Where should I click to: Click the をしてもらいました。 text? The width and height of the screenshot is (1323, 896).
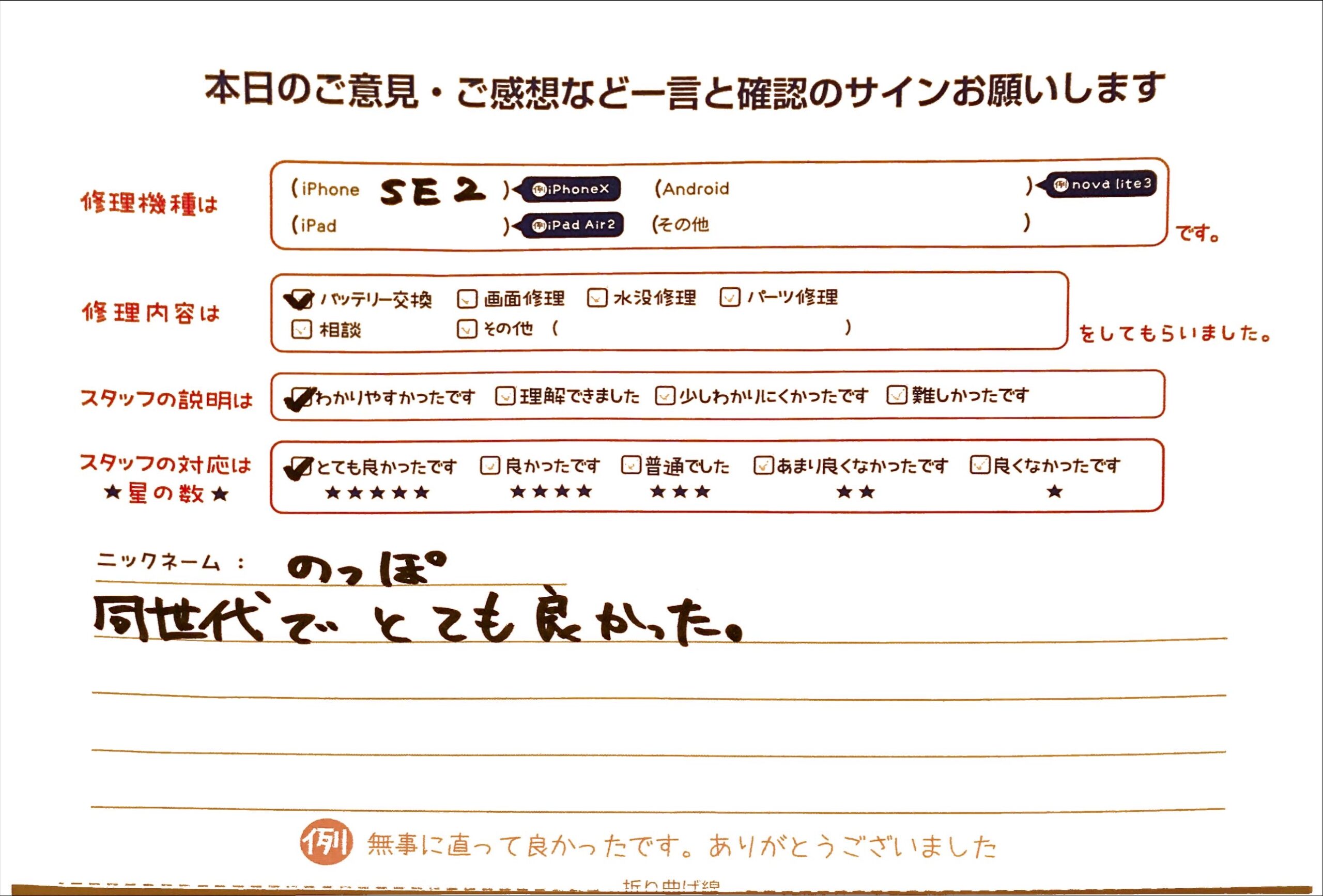(x=1176, y=334)
